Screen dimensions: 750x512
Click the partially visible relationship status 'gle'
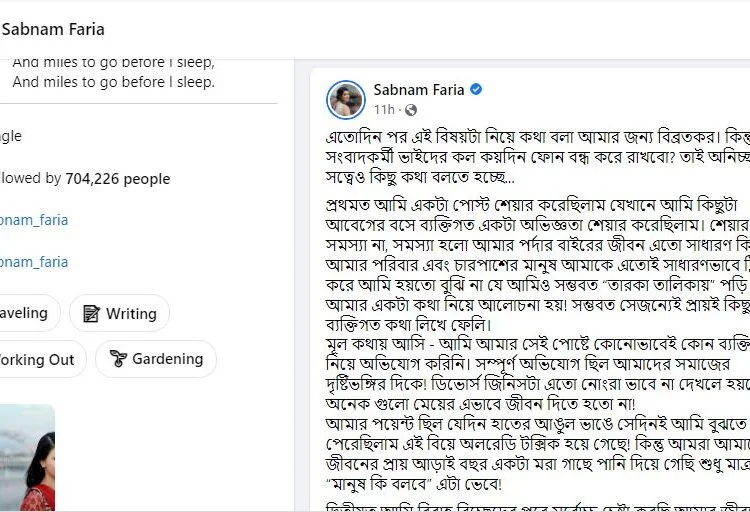[x=11, y=136]
